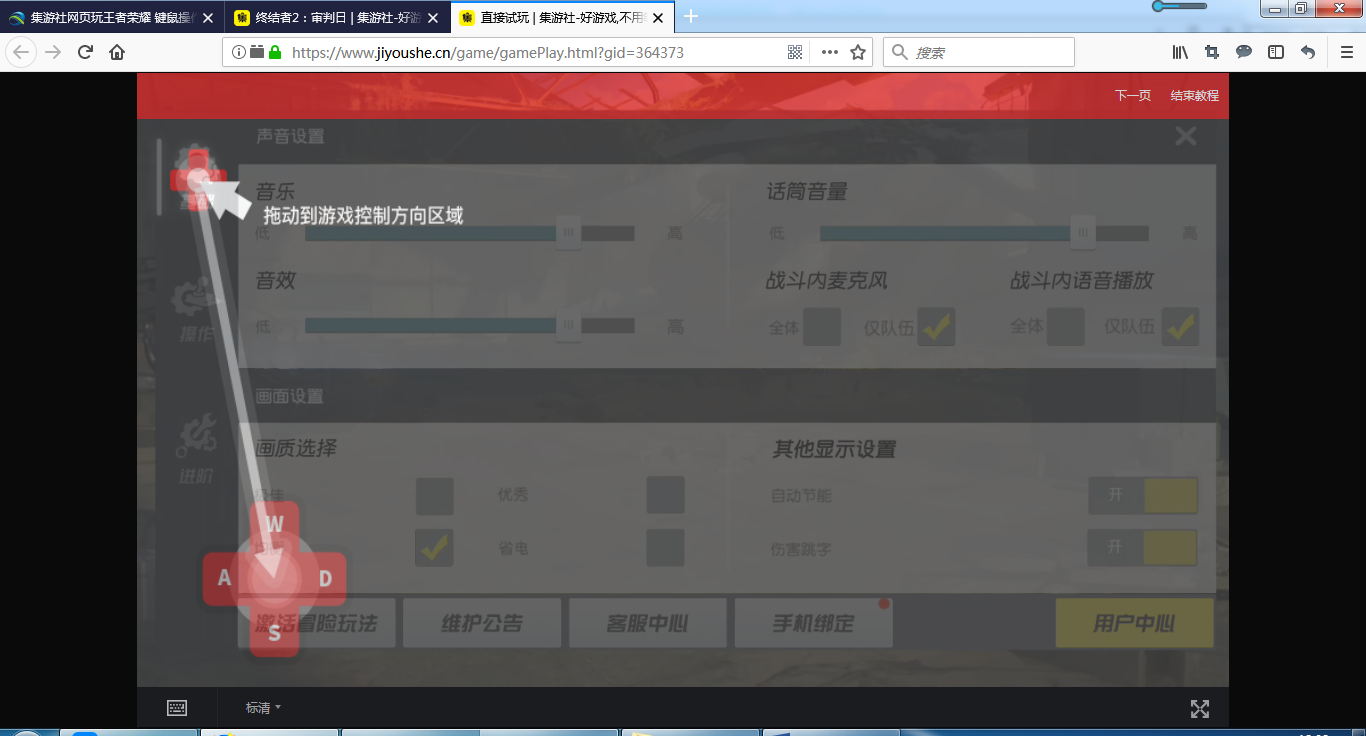1366x736 pixels.
Task: Bookmark this page with the star icon
Action: pyautogui.click(x=858, y=53)
